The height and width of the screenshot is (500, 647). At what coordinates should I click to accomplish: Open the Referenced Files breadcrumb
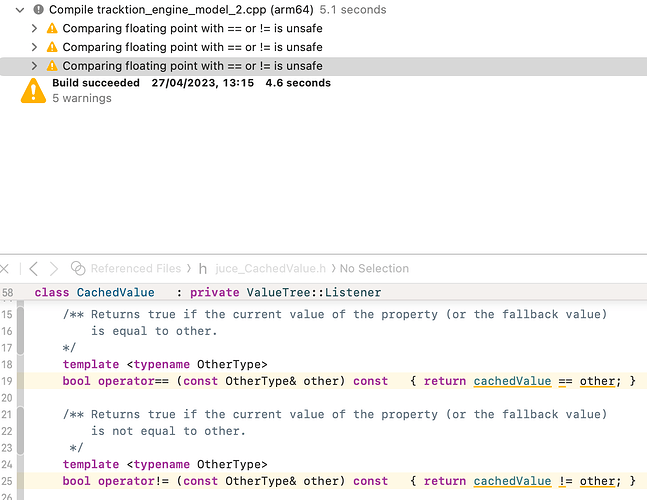coord(136,269)
